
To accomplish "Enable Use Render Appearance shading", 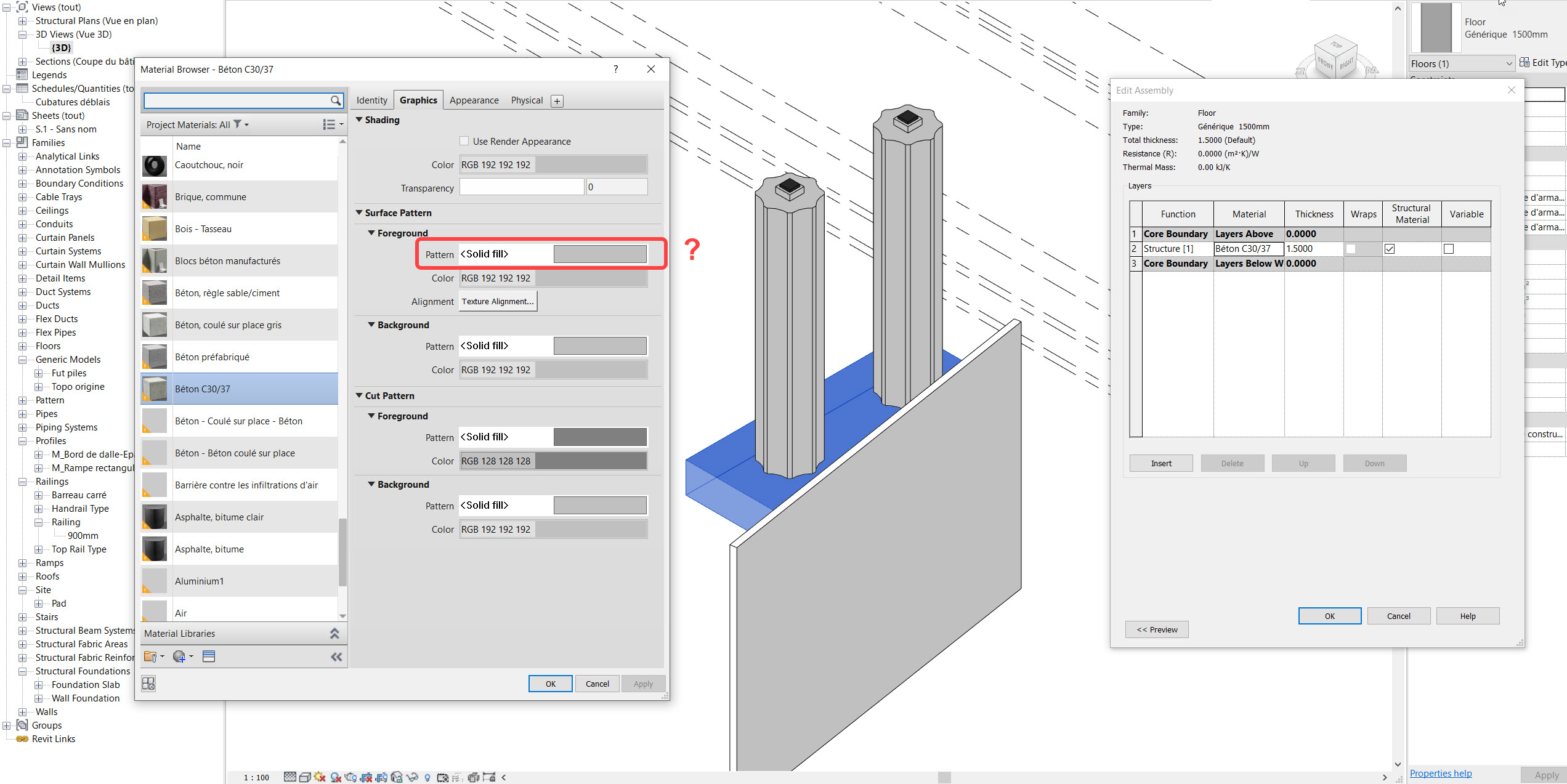I will [x=464, y=140].
